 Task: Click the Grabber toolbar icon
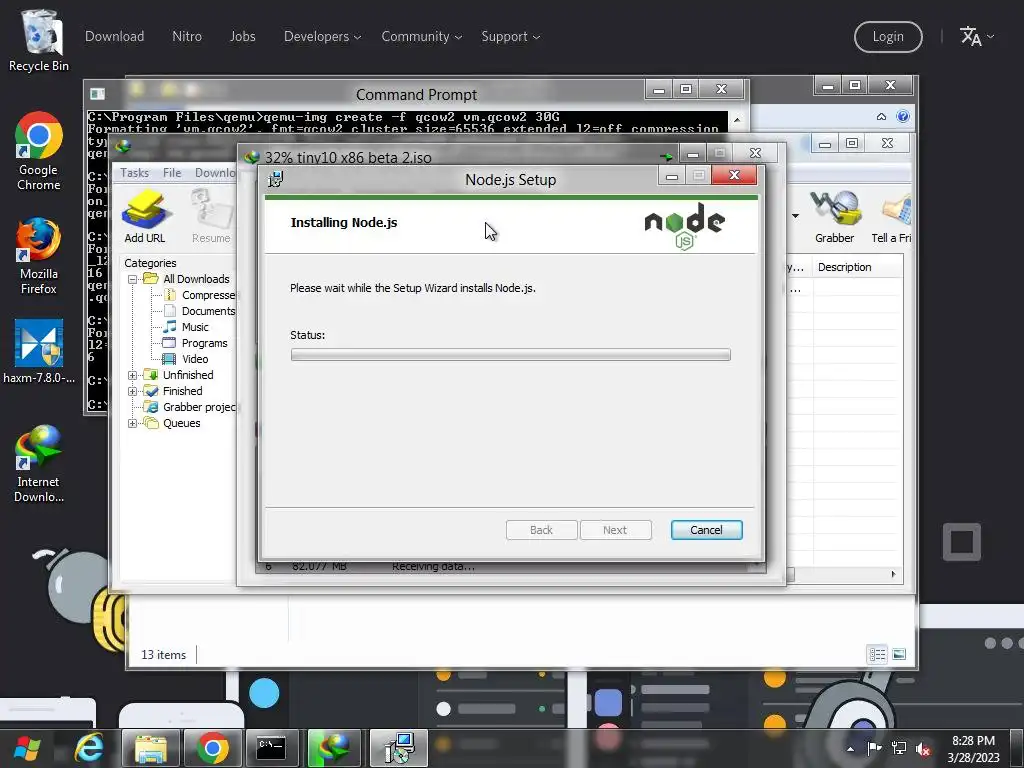835,217
